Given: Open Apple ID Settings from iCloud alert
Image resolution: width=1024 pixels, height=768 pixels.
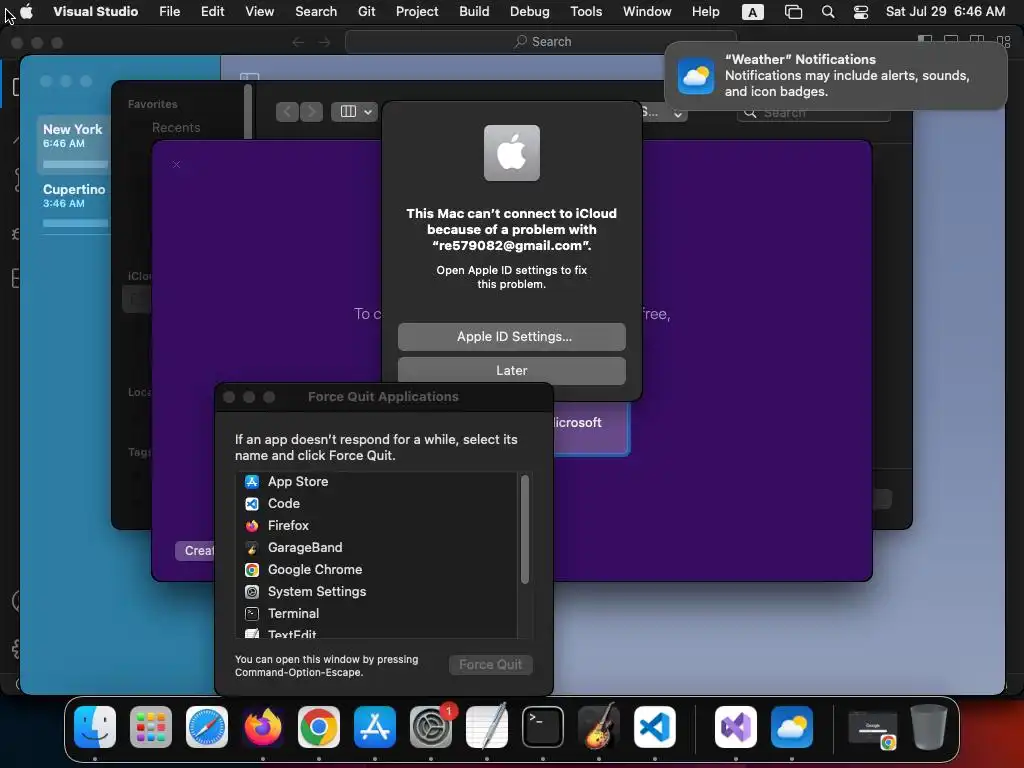Looking at the screenshot, I should pyautogui.click(x=511, y=336).
